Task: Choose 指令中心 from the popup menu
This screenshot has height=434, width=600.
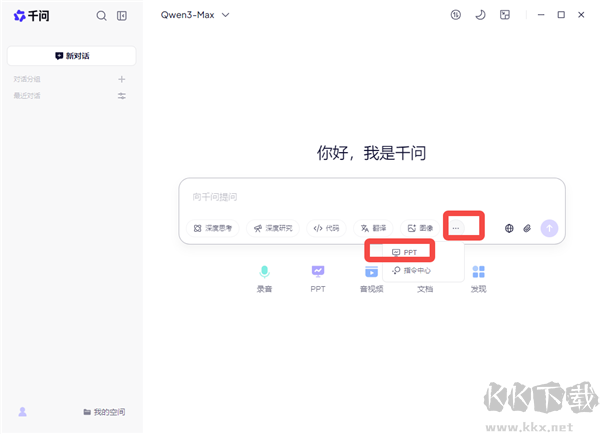Action: [x=411, y=270]
